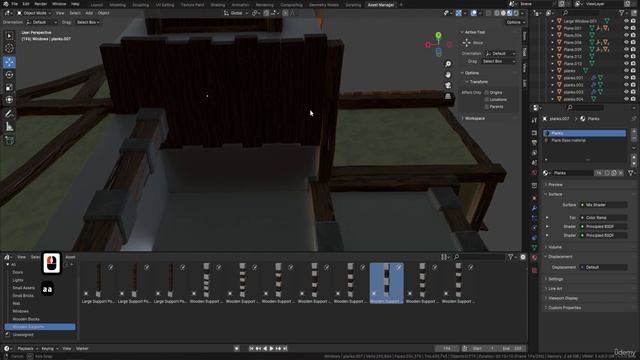Expand the Settings material panel
This screenshot has width=640, height=360.
pyautogui.click(x=555, y=279)
